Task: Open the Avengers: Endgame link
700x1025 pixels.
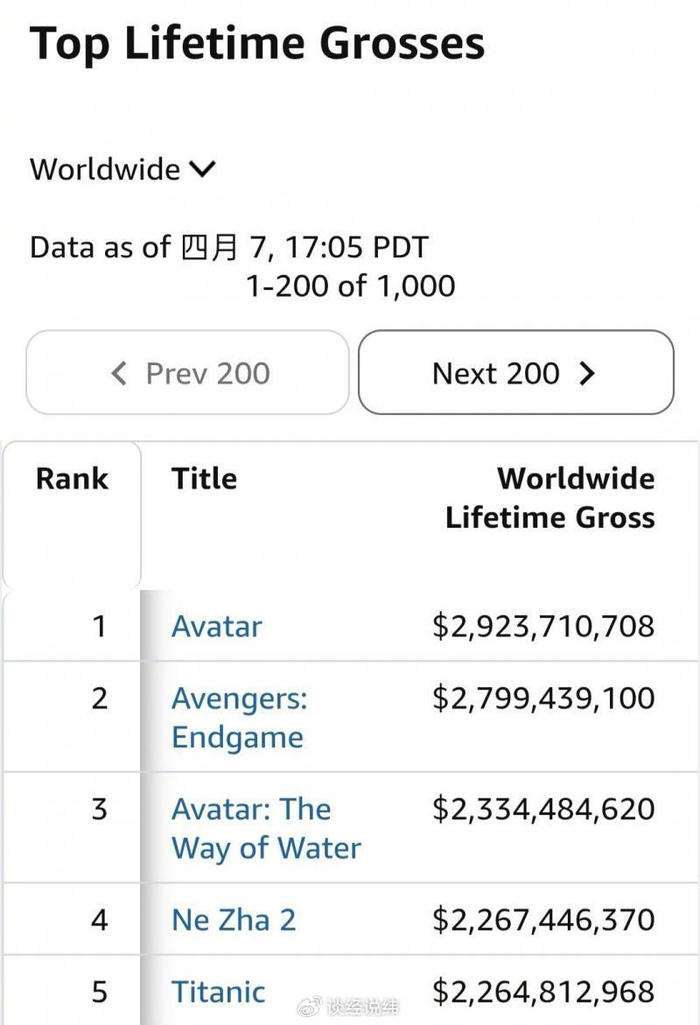Action: click(239, 717)
